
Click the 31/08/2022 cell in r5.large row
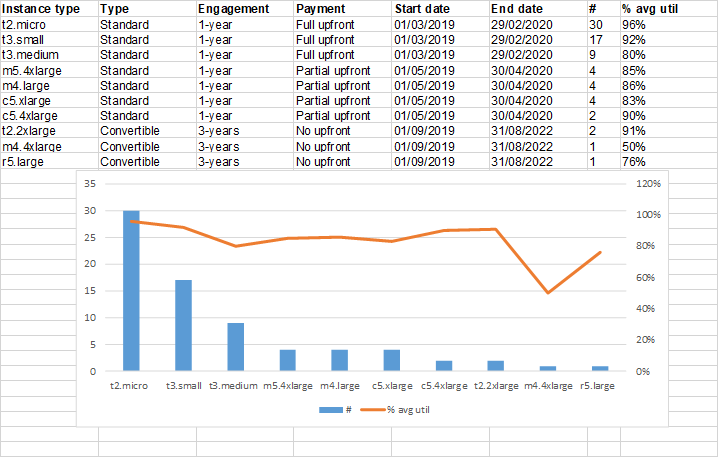point(538,162)
